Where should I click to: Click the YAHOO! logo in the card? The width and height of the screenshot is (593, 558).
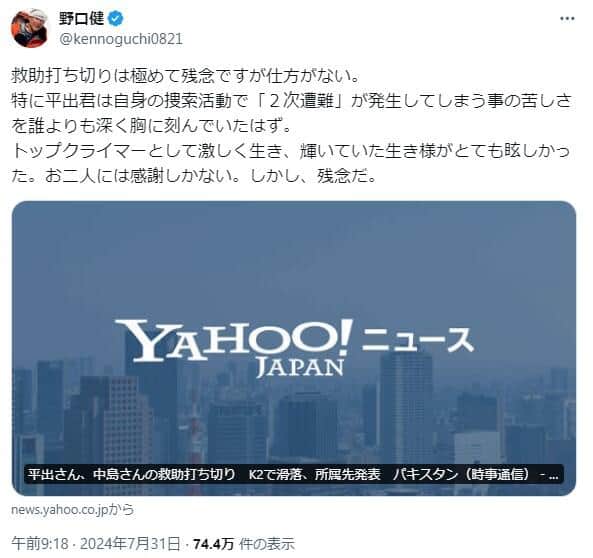[x=234, y=340]
